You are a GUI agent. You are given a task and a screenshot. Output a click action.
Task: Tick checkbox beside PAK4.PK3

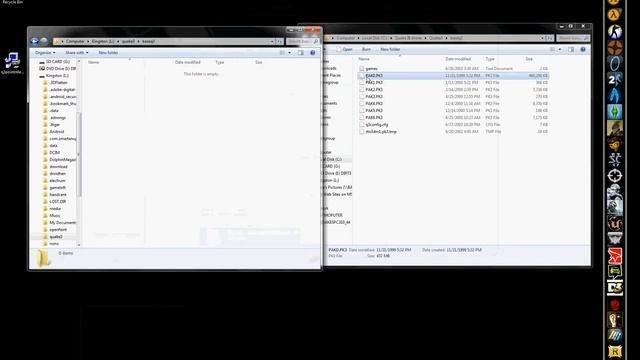point(362,103)
